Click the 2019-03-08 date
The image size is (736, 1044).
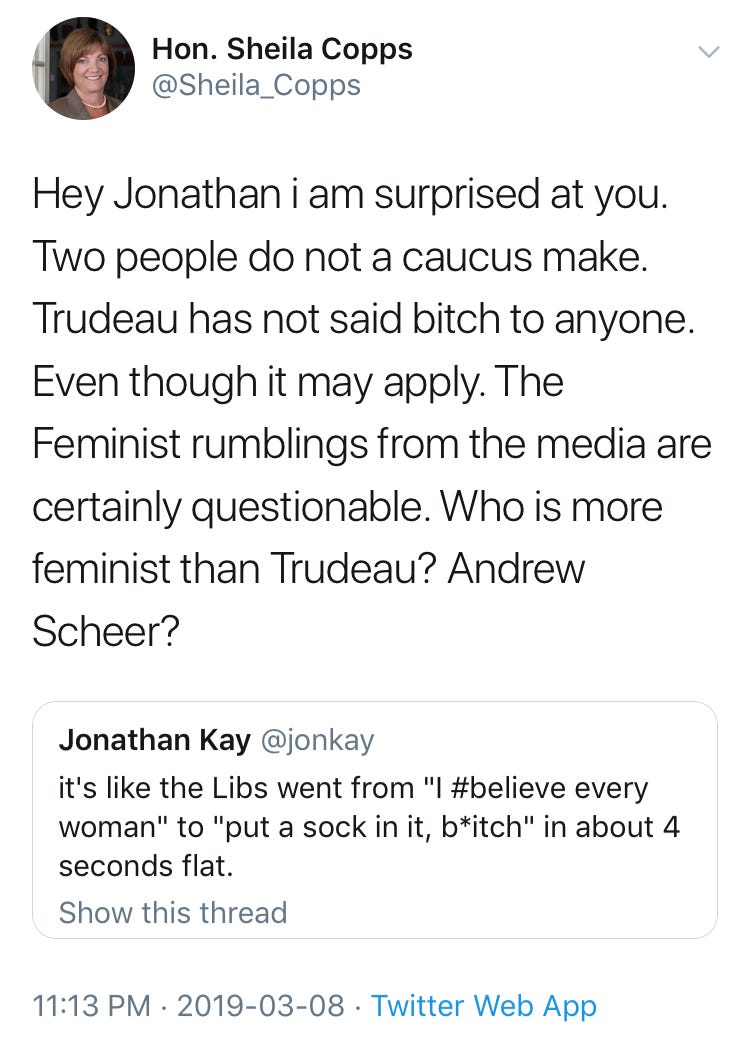[x=261, y=1006]
